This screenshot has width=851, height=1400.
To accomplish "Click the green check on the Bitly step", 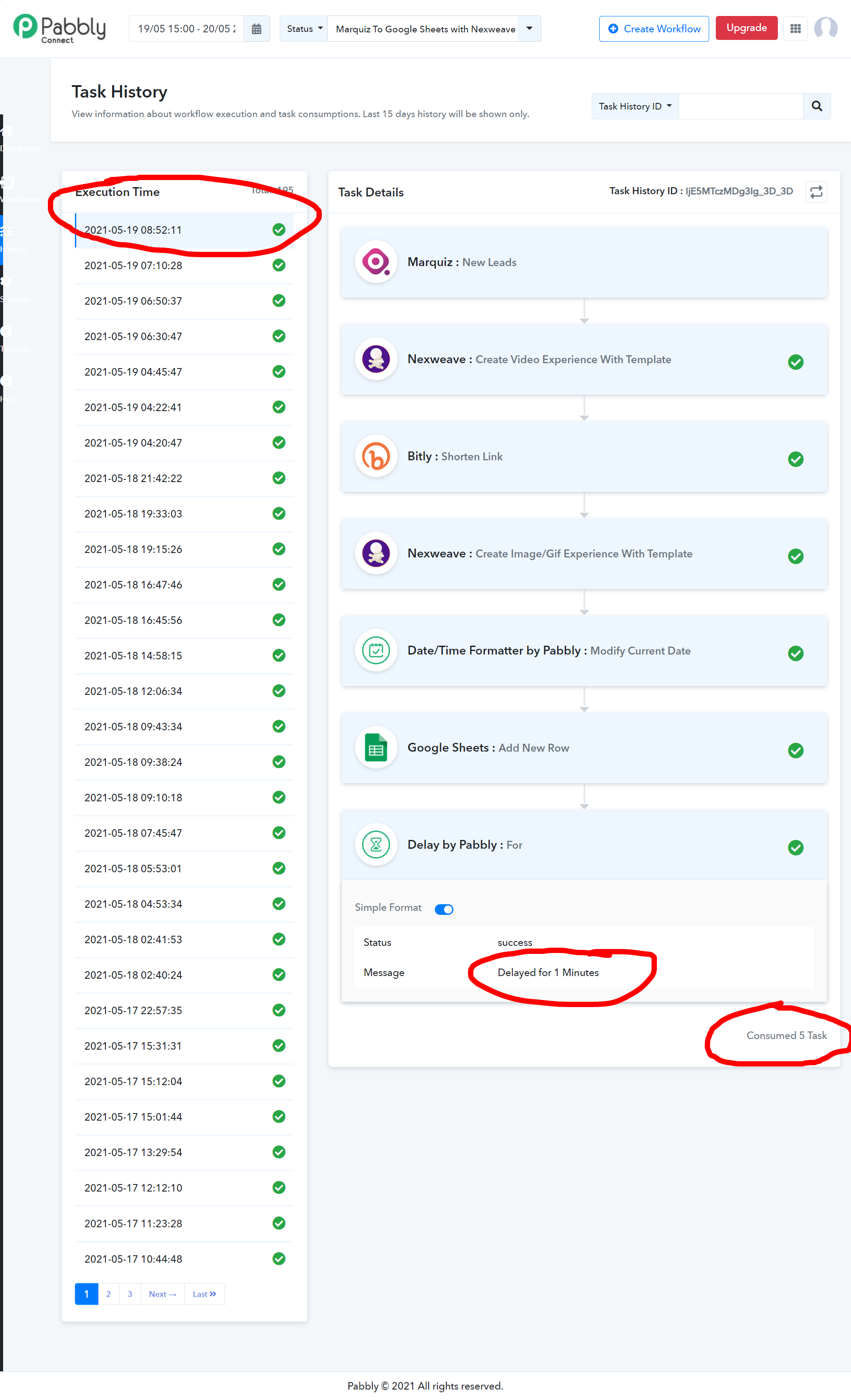I will (x=796, y=459).
